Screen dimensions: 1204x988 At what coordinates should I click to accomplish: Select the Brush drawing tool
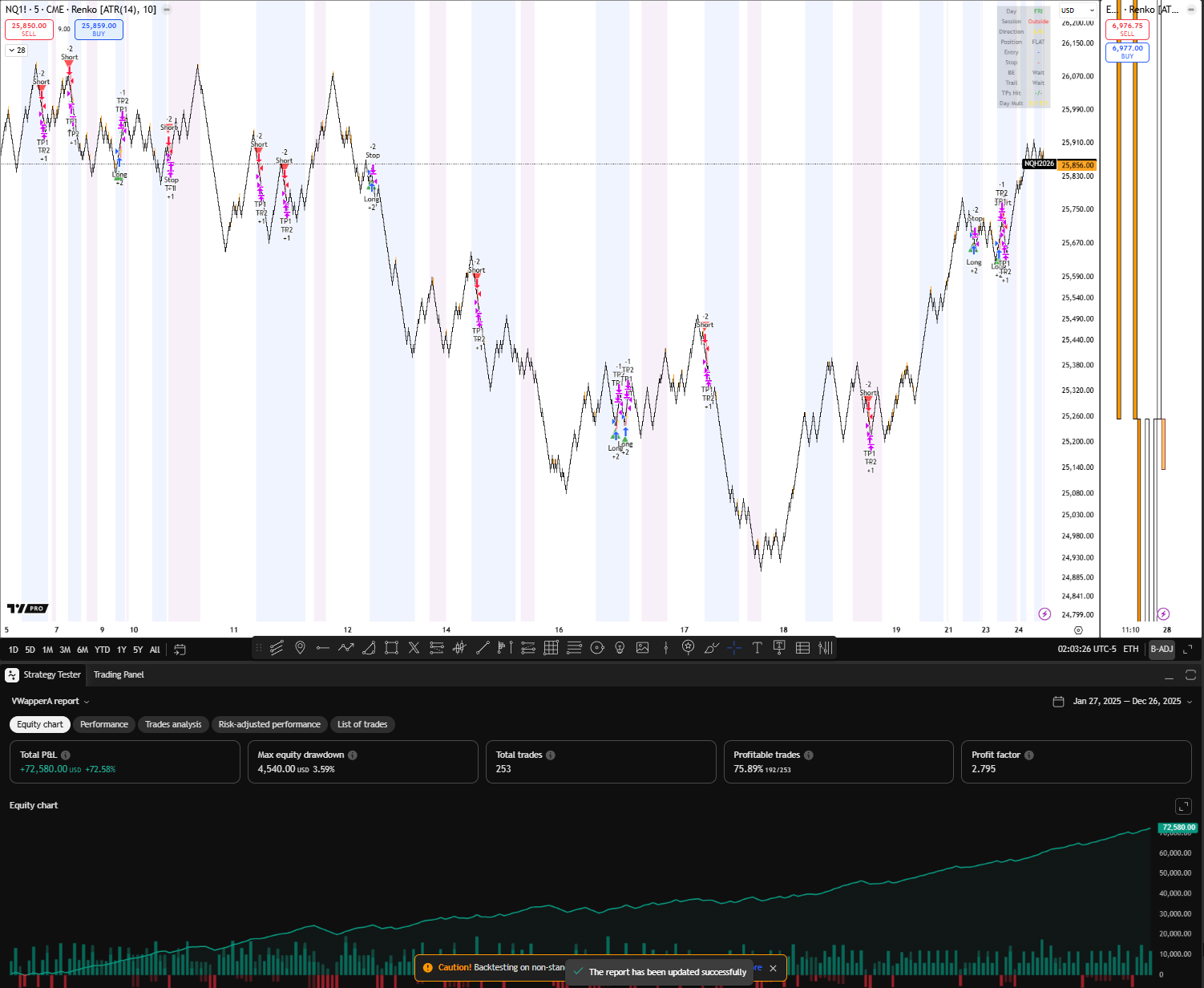pos(711,648)
